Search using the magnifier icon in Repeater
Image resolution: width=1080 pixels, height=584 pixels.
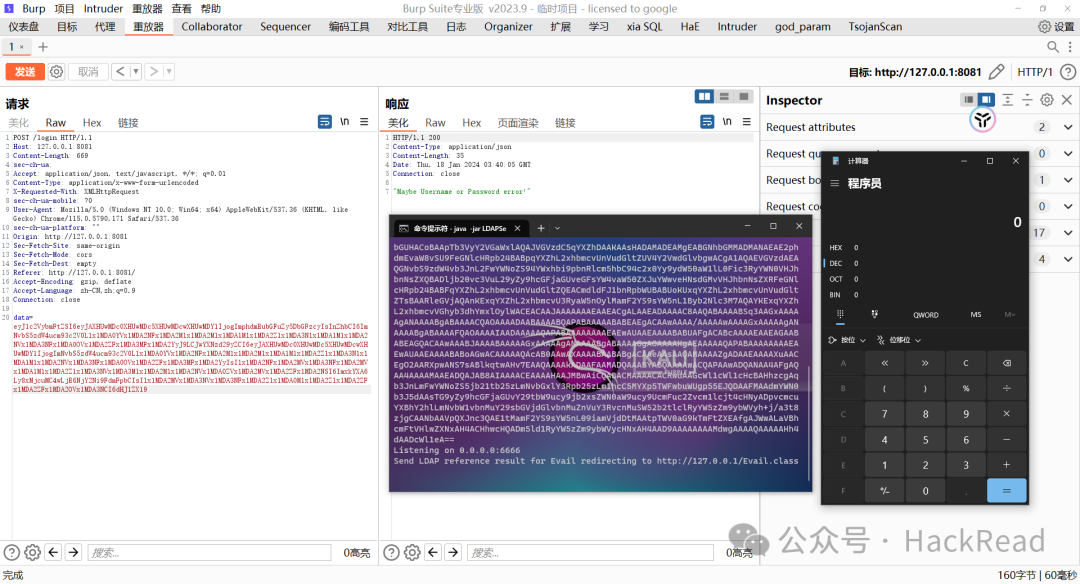tap(1052, 47)
